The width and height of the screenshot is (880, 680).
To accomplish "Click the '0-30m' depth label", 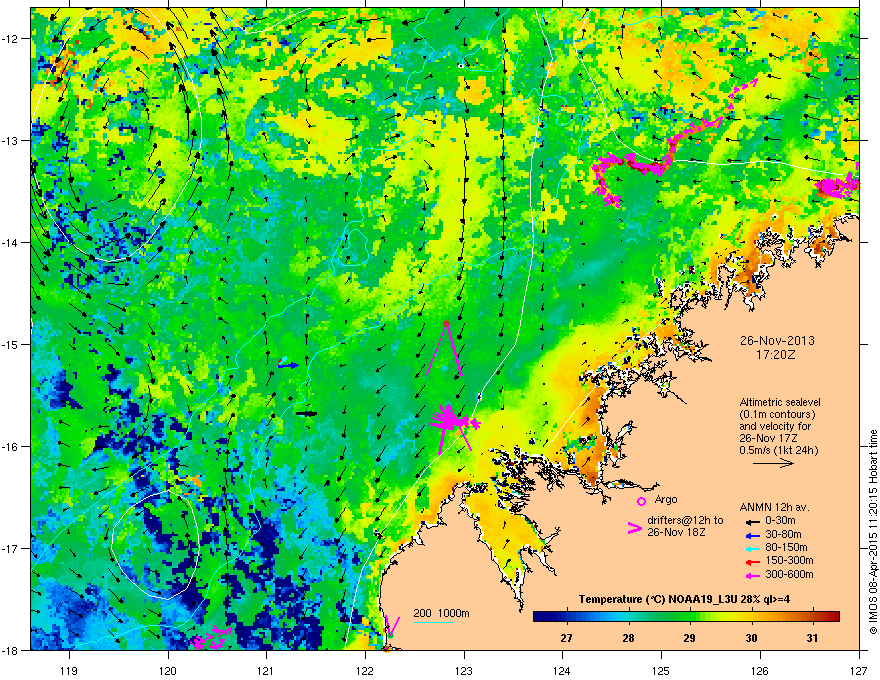I will pos(780,521).
